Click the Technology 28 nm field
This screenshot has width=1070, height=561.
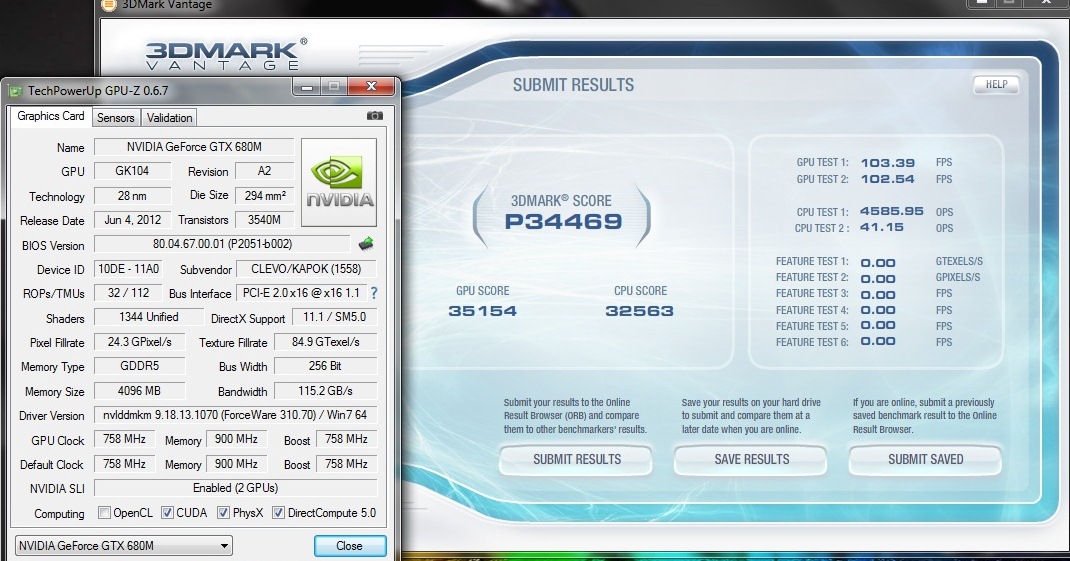(x=132, y=195)
